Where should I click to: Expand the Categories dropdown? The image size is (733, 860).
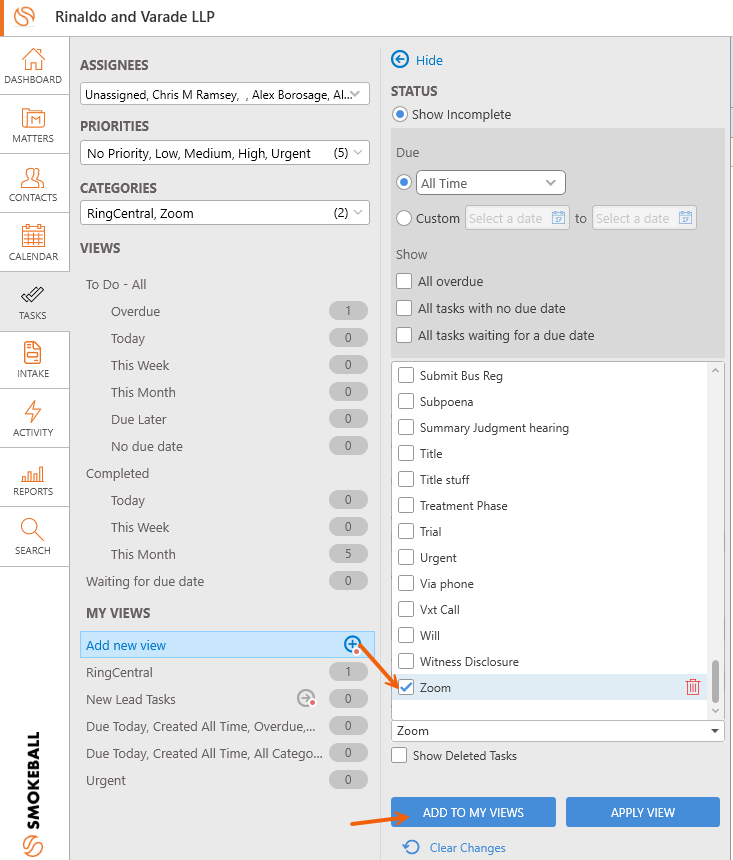(x=225, y=213)
